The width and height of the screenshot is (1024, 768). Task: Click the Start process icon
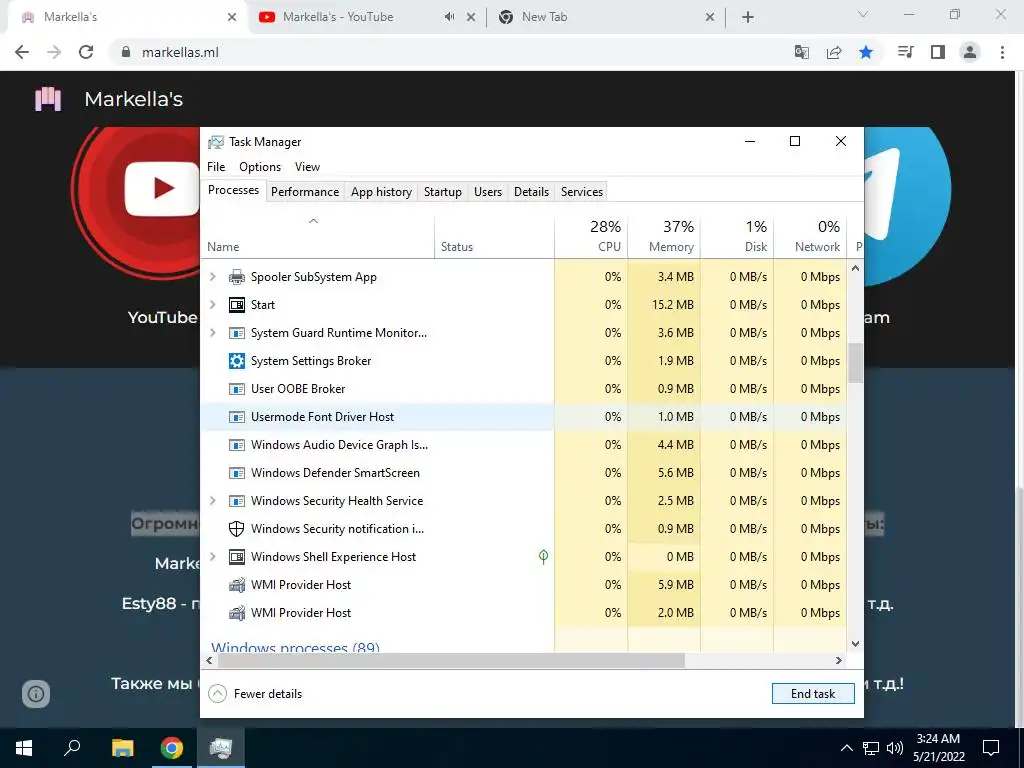pos(236,305)
